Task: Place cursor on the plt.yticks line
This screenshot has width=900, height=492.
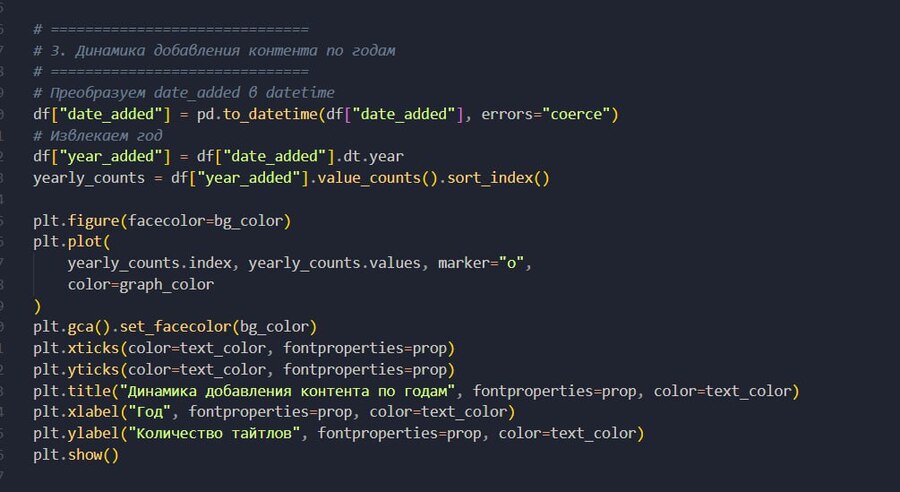Action: pyautogui.click(x=244, y=369)
